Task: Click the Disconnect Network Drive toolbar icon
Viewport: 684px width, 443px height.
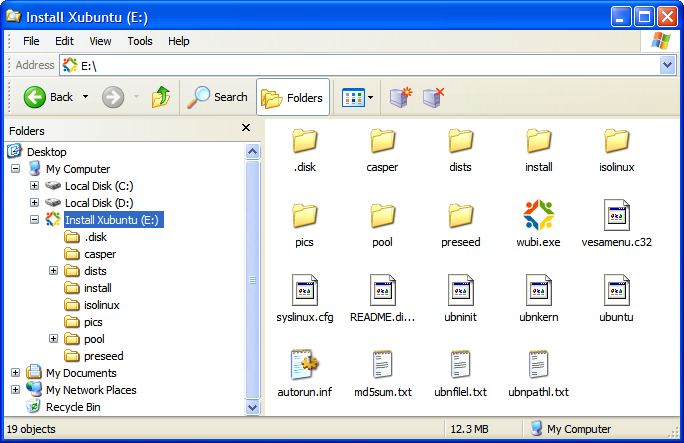Action: point(434,97)
